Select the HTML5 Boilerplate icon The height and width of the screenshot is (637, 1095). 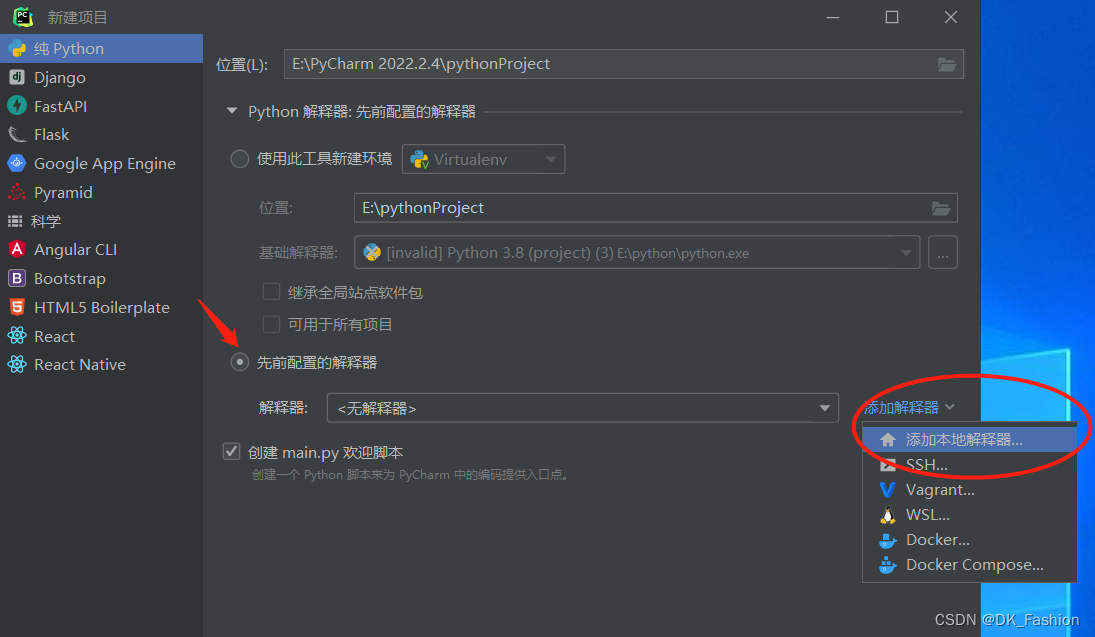17,307
